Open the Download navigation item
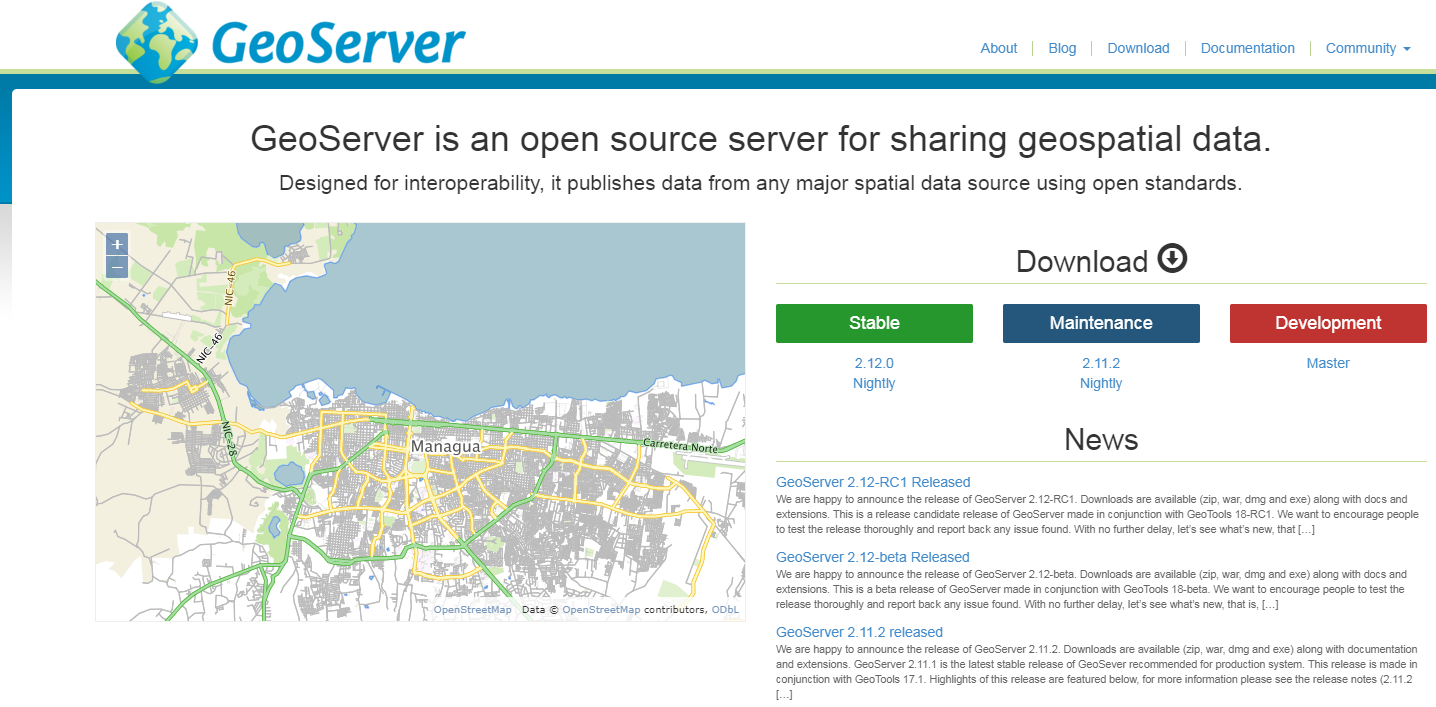1436x707 pixels. [1138, 48]
